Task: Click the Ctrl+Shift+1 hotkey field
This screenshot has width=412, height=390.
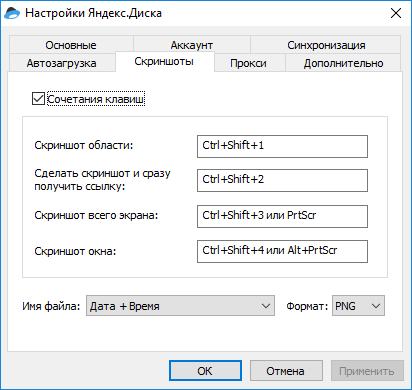Action: coord(282,146)
